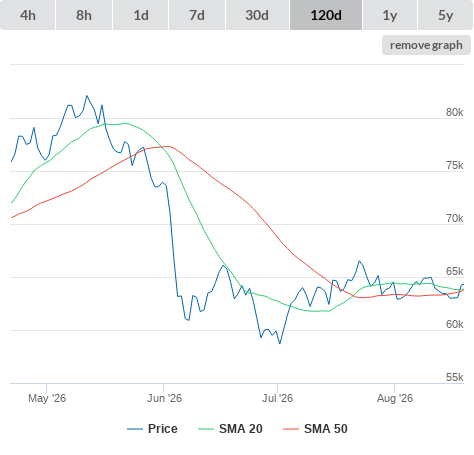
Task: Click the 80k y-axis label
Action: 455,112
